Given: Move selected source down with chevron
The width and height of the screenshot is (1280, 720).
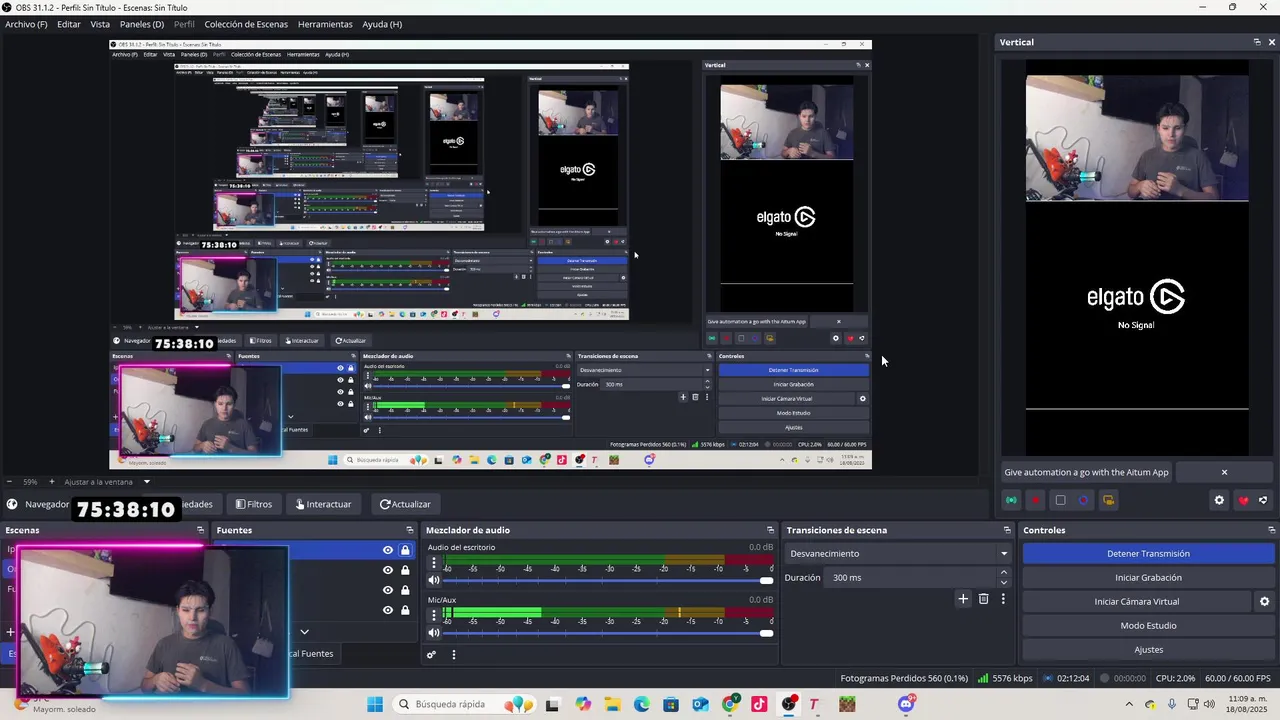Looking at the screenshot, I should 304,632.
